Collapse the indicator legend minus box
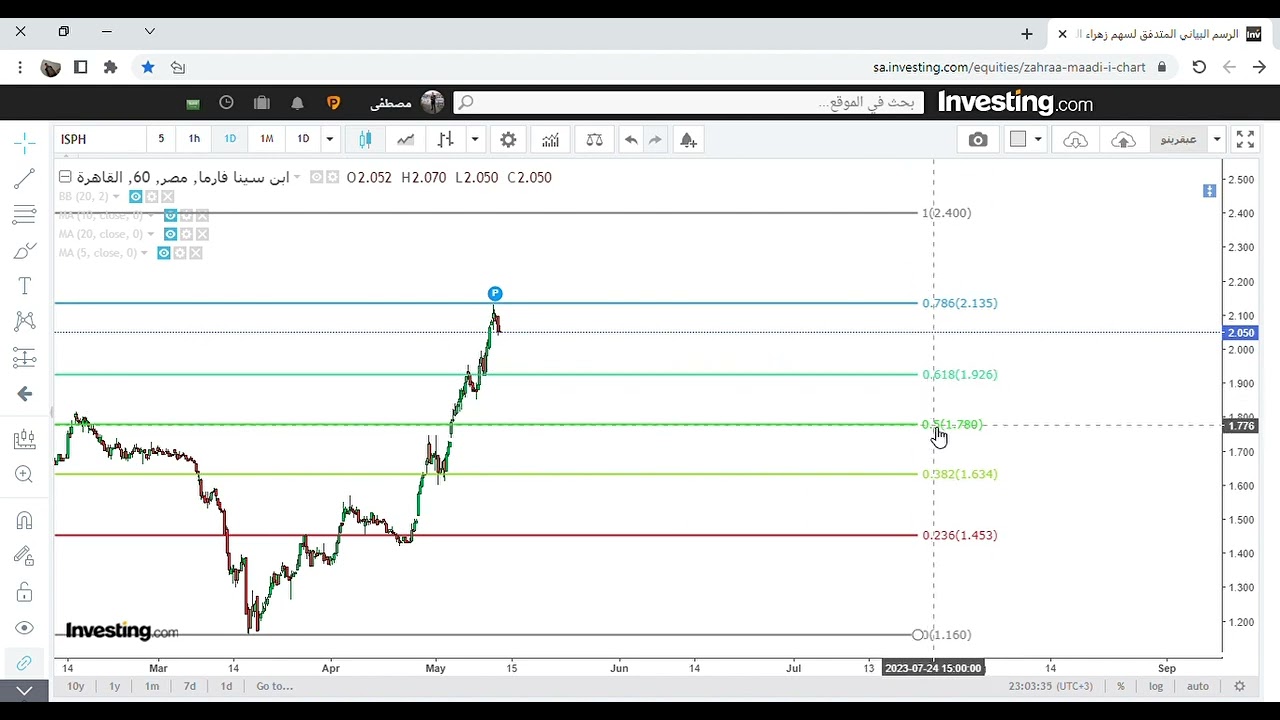This screenshot has width=1280, height=720. point(65,177)
